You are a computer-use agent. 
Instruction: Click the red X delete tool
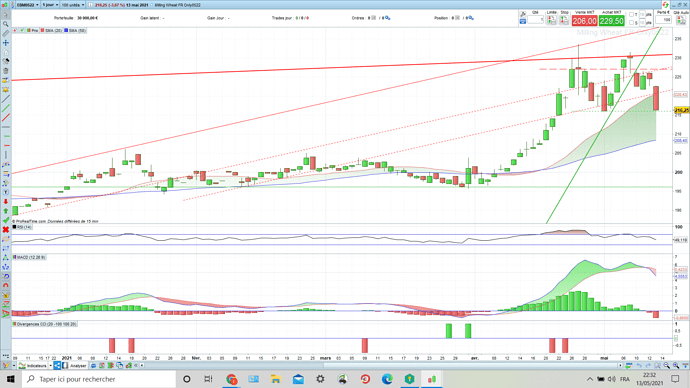point(6,230)
